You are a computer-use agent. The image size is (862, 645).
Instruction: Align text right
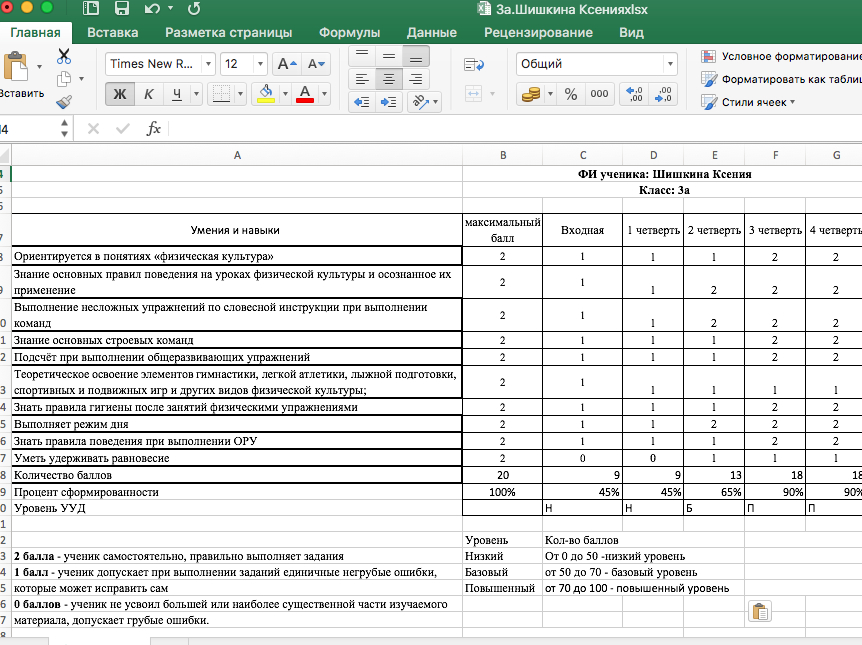pos(416,79)
